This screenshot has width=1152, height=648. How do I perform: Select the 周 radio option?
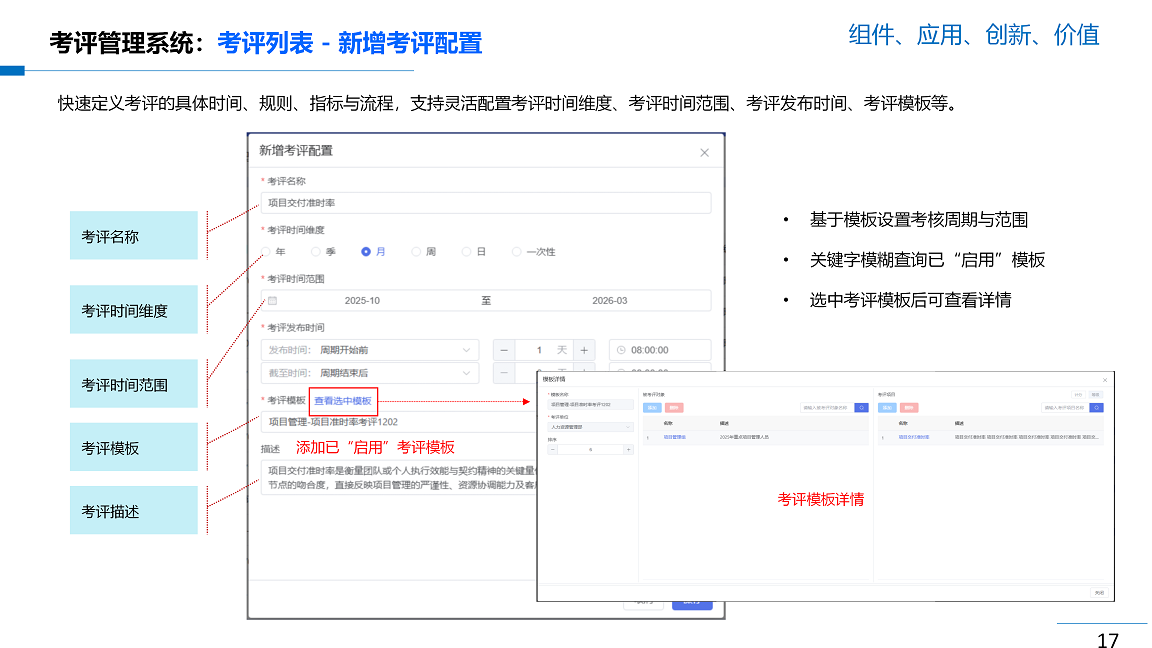[417, 252]
